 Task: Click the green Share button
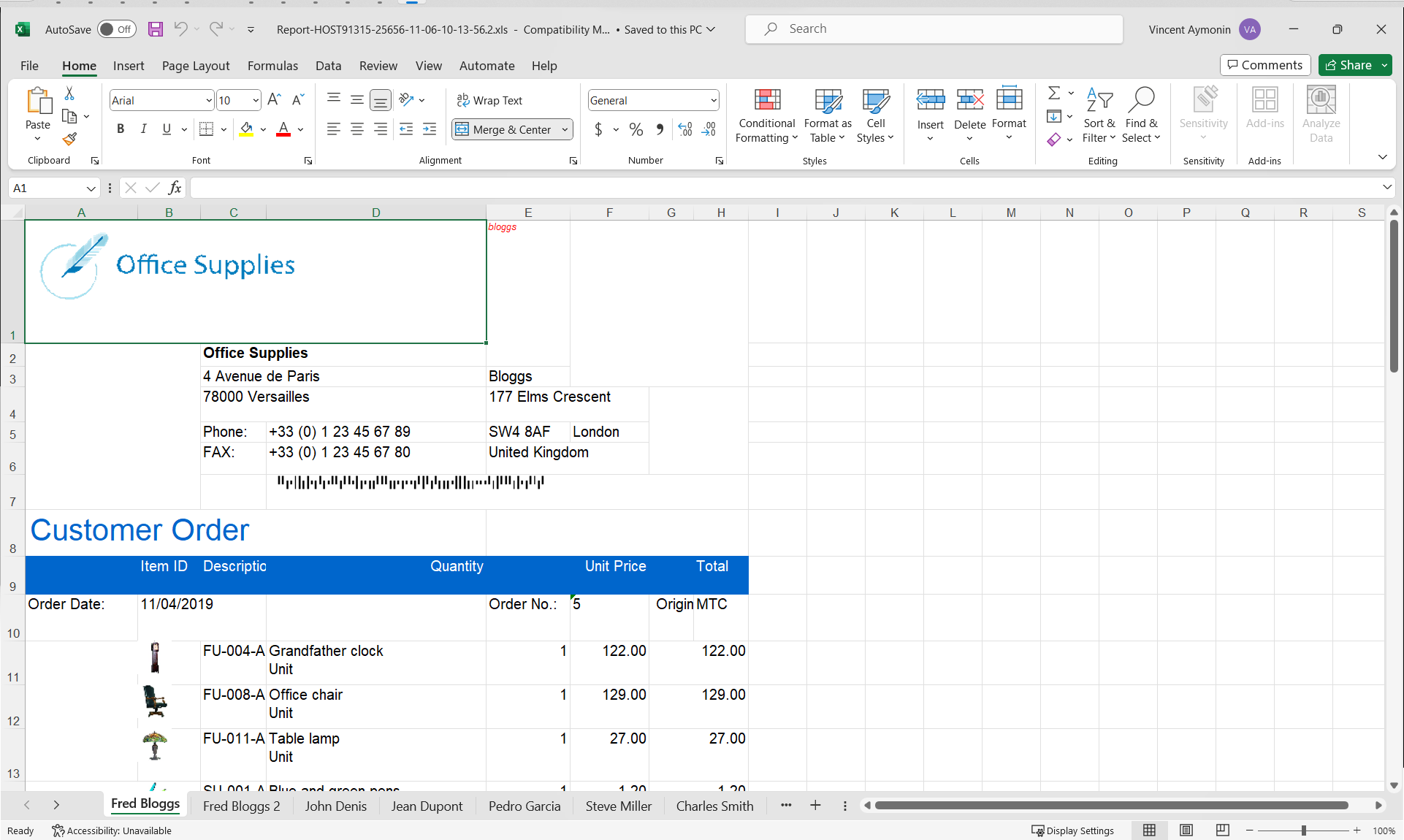coord(1349,65)
